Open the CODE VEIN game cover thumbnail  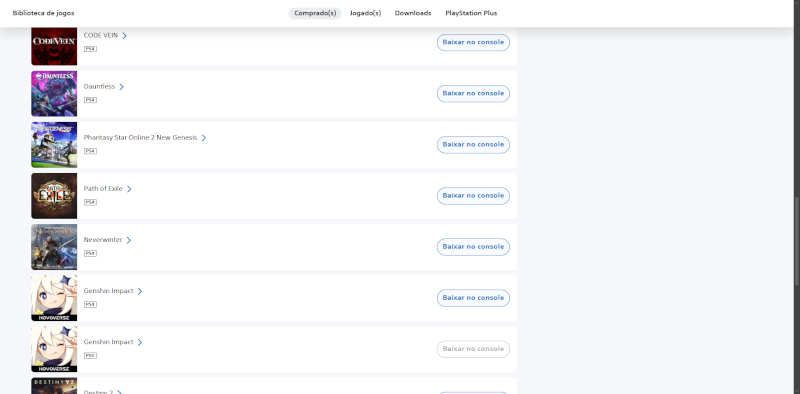point(54,46)
